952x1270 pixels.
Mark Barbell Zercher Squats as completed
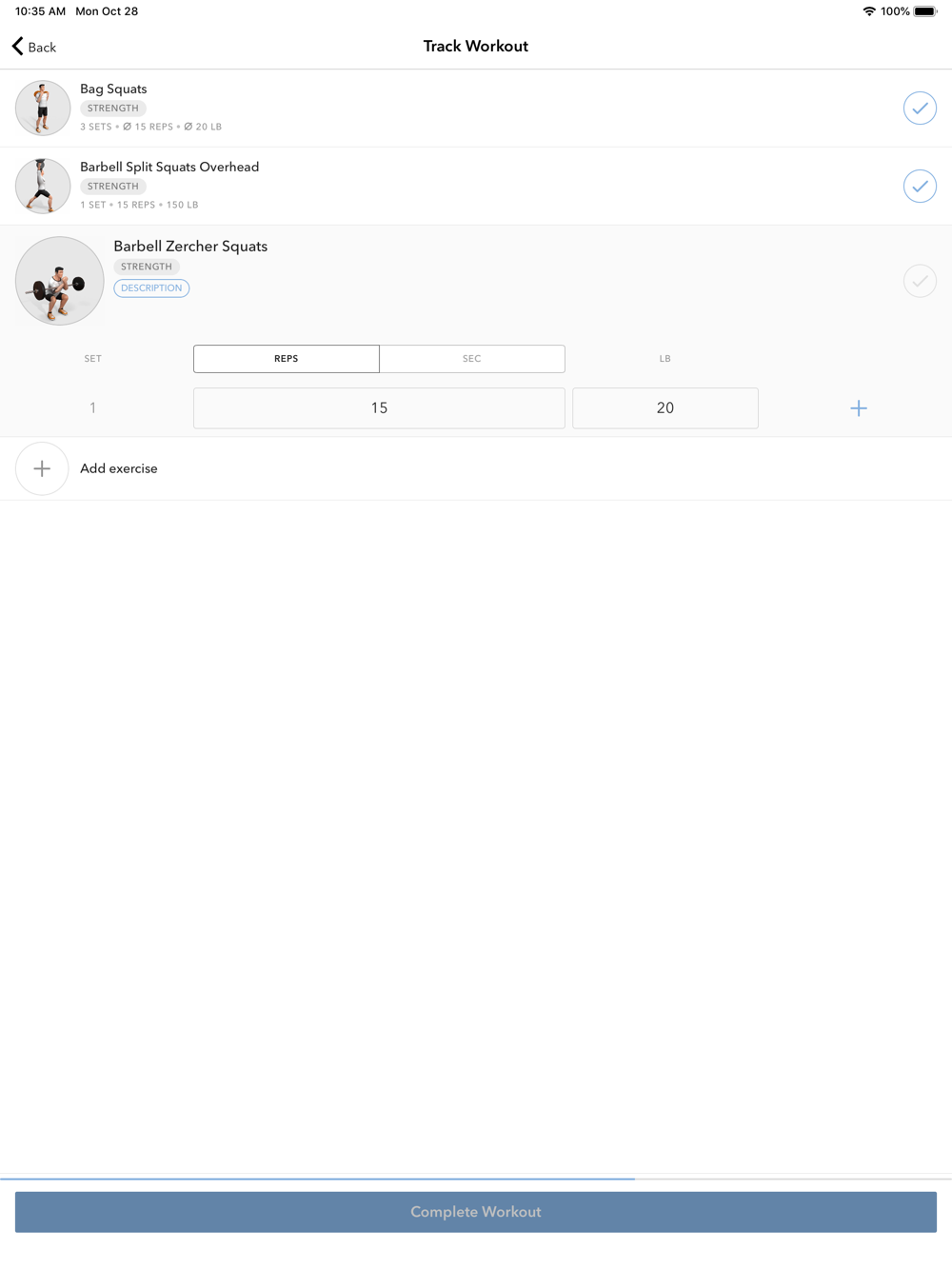coord(920,281)
